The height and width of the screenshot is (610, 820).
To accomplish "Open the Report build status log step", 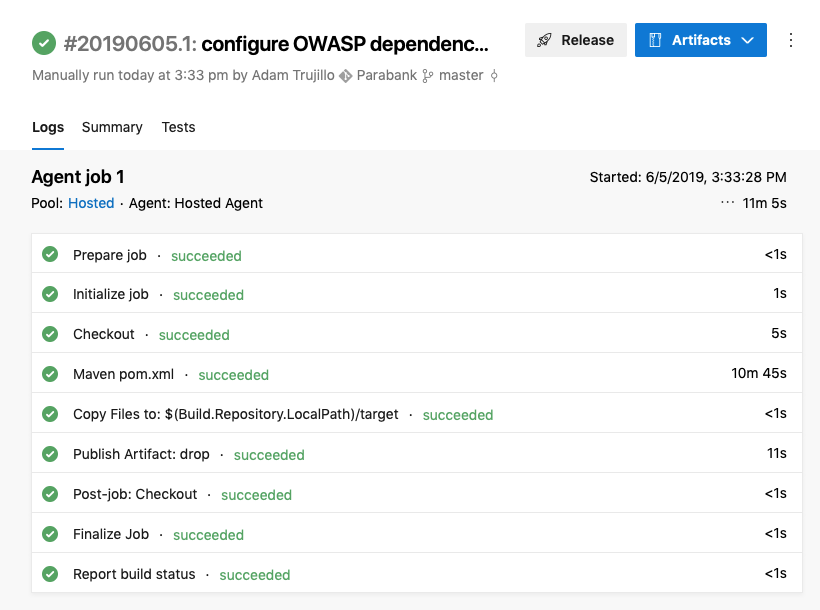I will (417, 573).
